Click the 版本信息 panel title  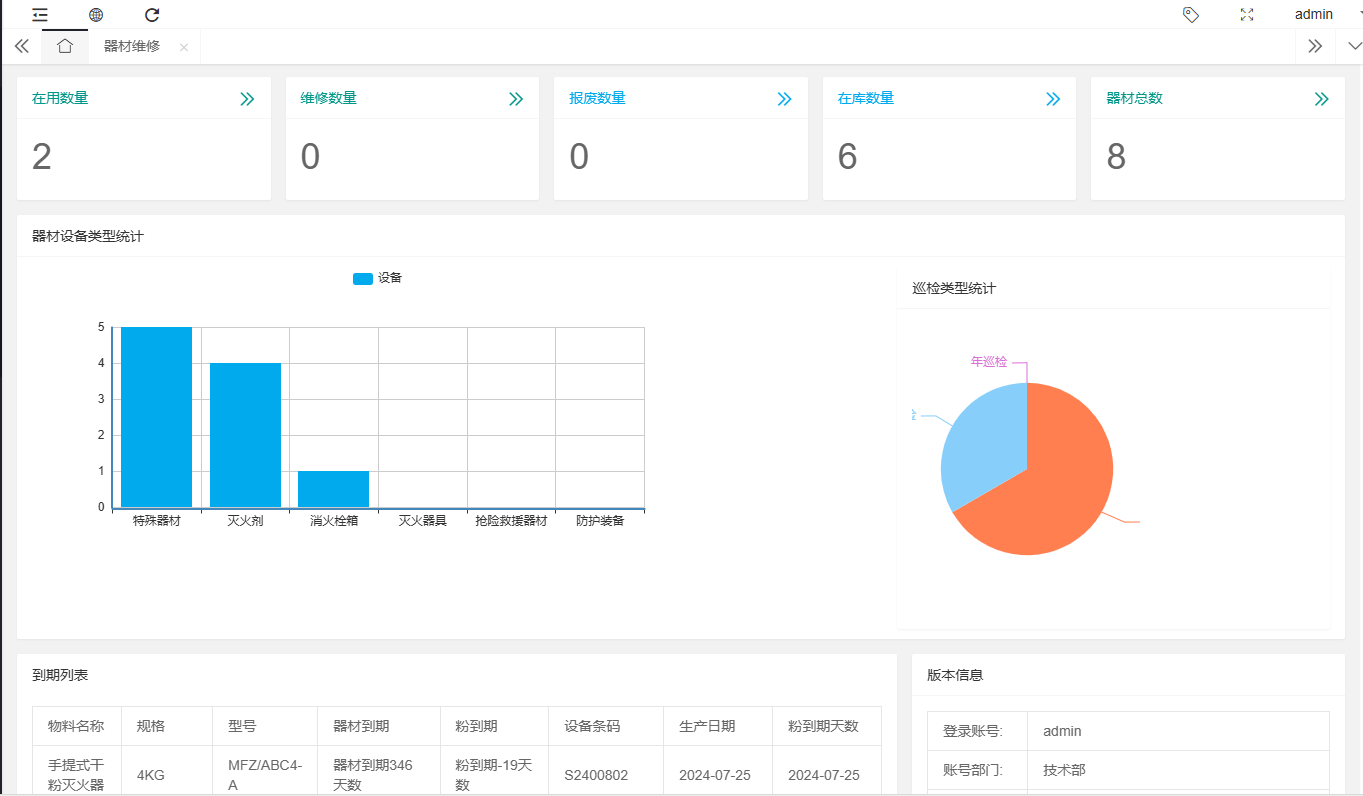955,675
